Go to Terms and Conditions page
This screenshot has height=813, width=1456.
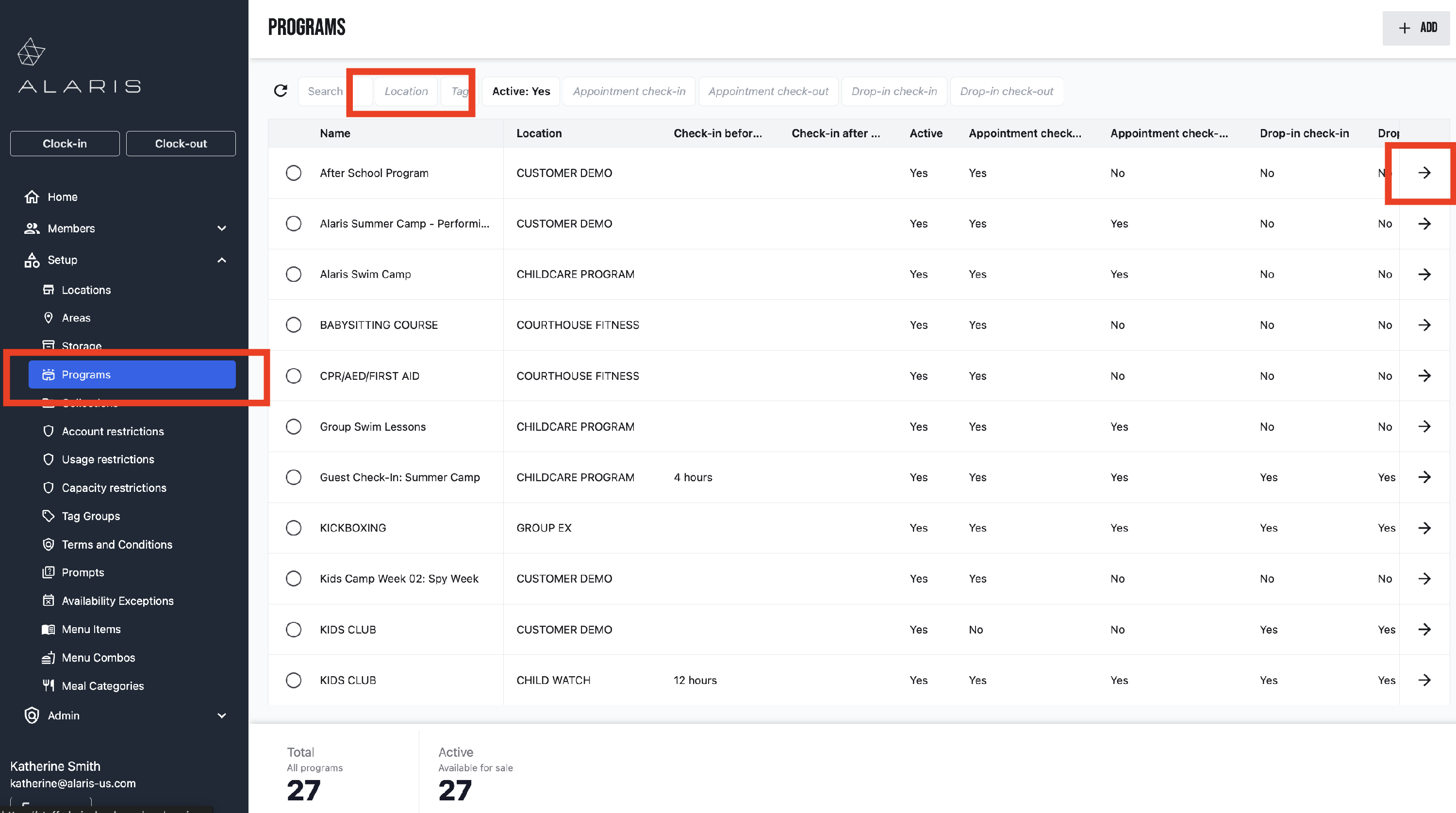(x=116, y=544)
